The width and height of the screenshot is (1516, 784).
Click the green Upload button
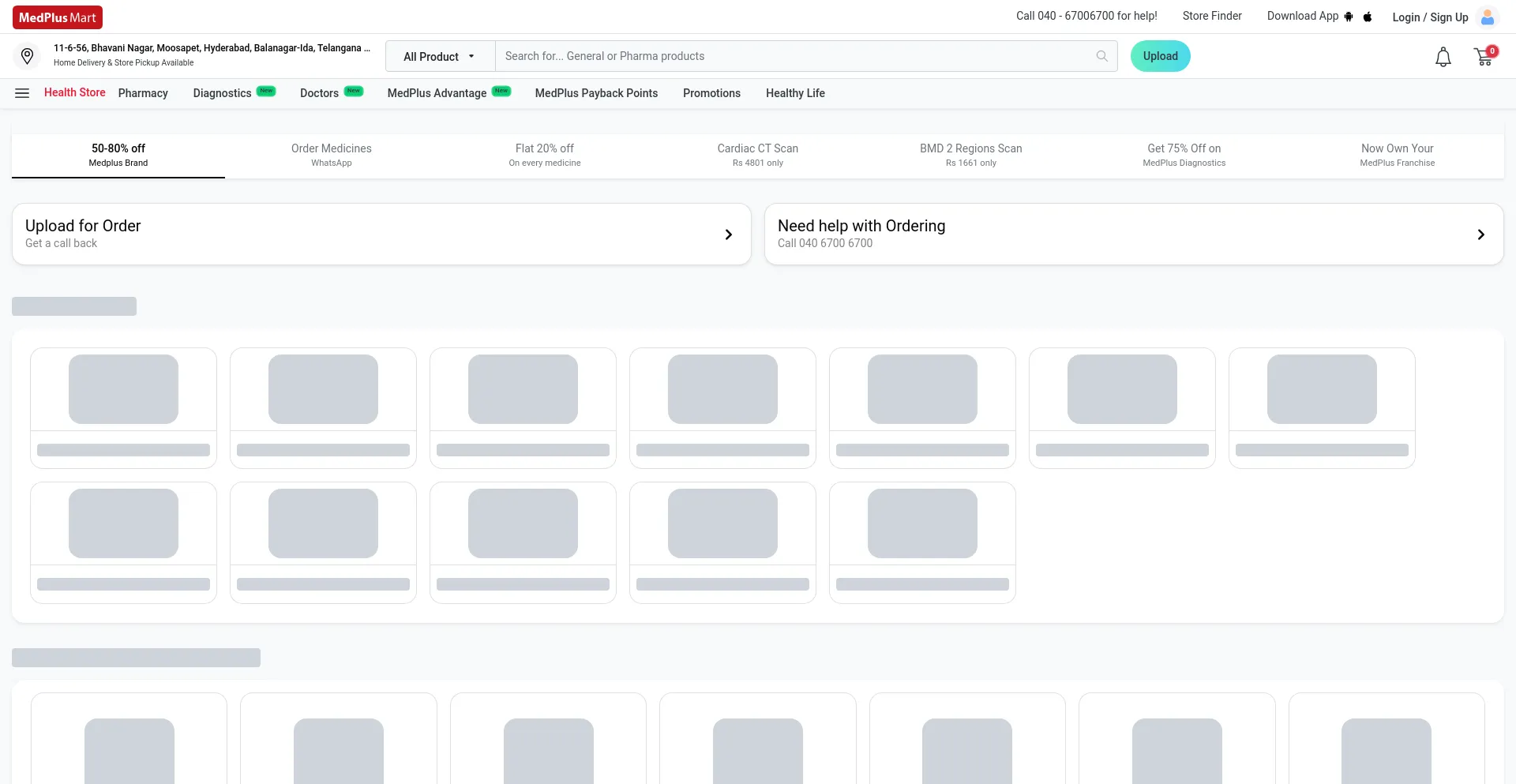(1161, 56)
